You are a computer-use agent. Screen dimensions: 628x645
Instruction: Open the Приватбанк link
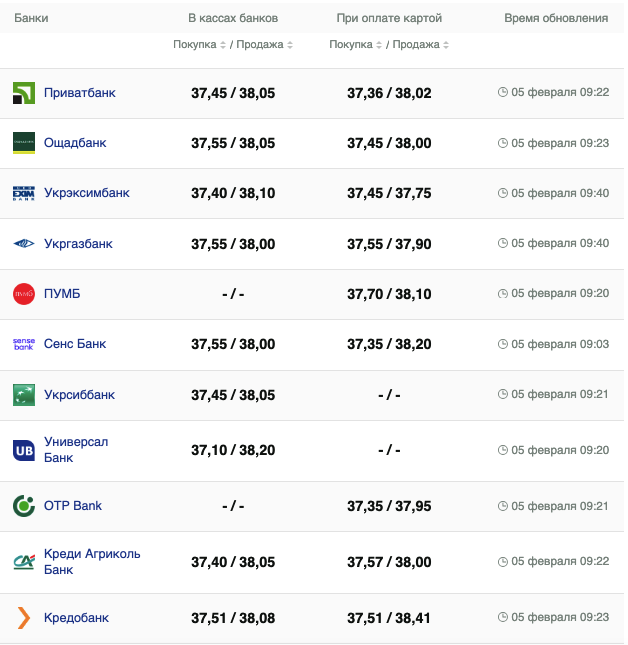click(80, 93)
